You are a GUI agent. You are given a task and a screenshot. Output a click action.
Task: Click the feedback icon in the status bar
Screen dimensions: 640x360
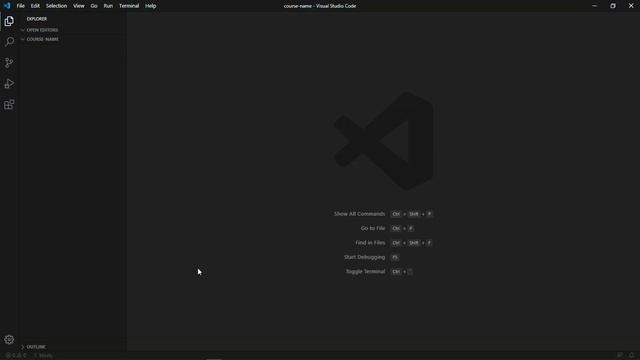coord(620,355)
